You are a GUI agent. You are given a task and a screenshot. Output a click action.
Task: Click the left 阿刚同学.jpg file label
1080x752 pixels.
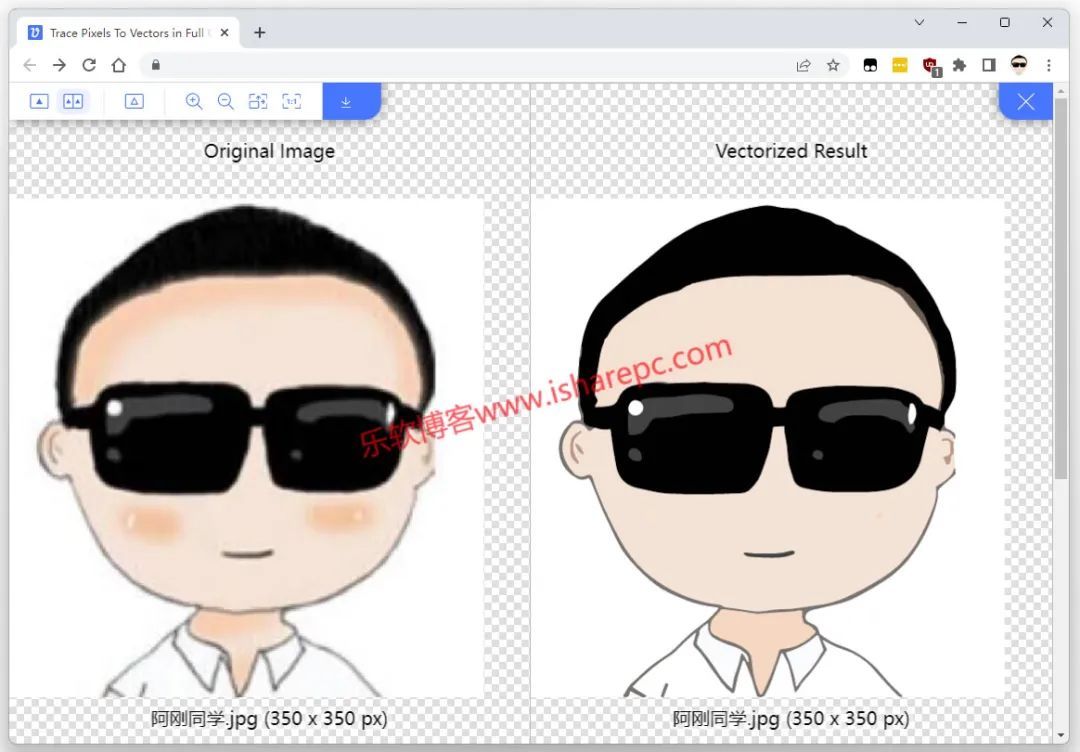[x=269, y=719]
